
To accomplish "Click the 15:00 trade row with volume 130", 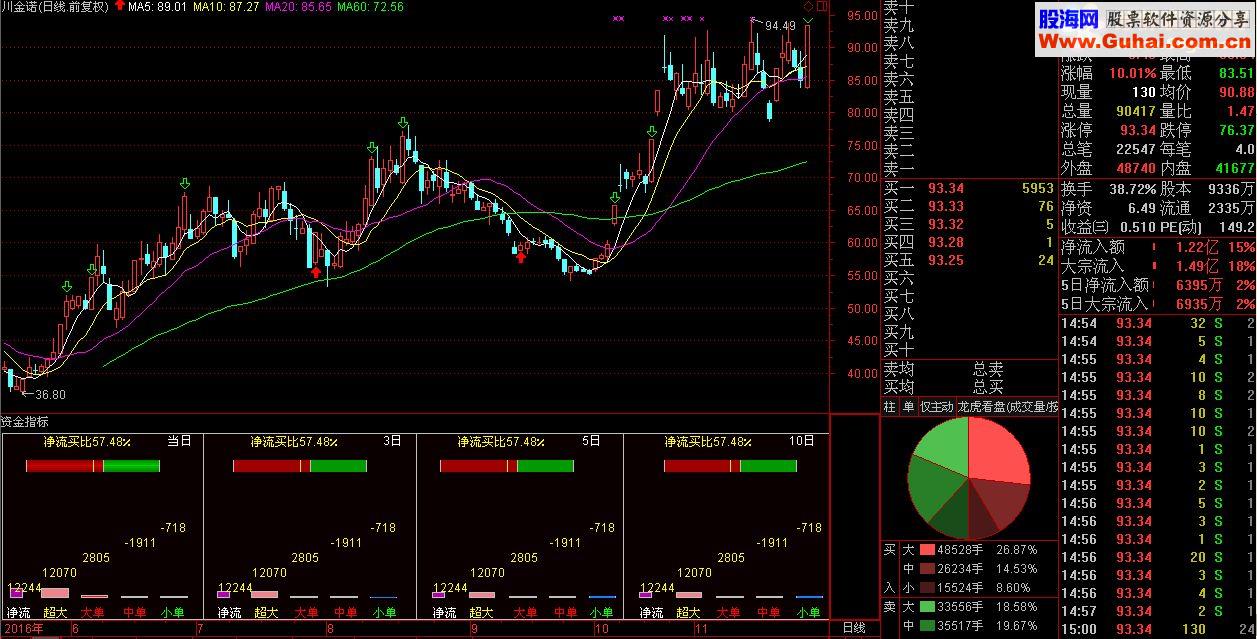I will pyautogui.click(x=1158, y=628).
